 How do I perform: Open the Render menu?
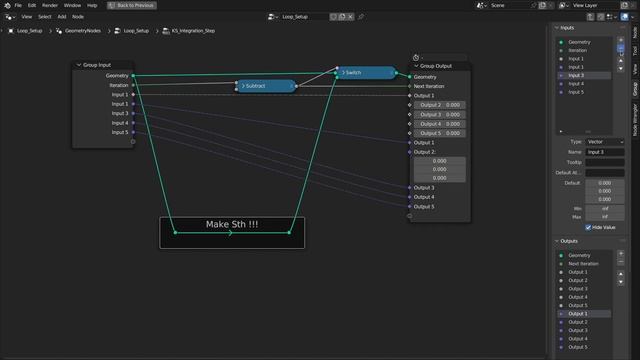click(x=50, y=5)
